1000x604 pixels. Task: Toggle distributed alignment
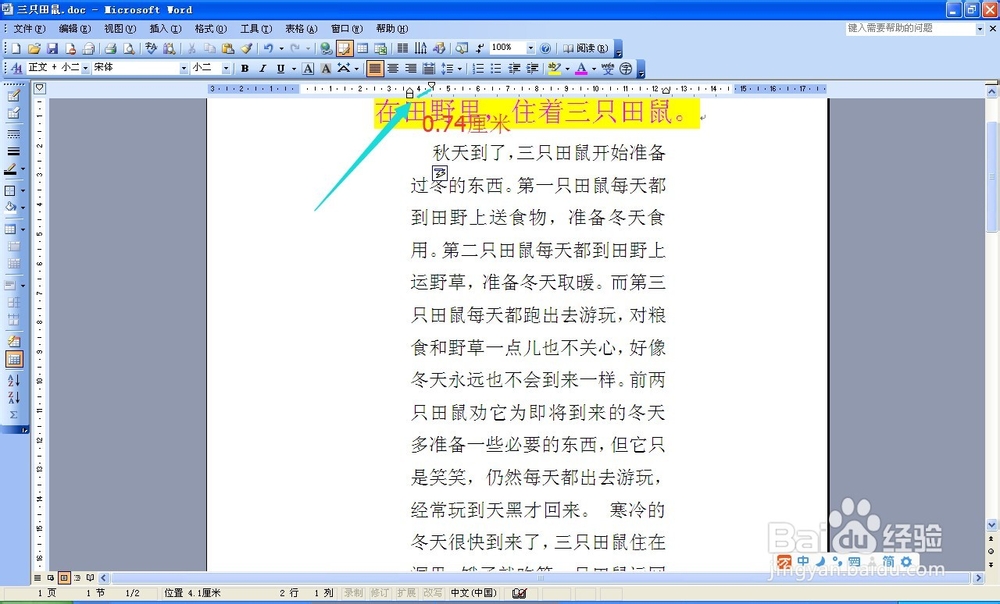coord(429,68)
